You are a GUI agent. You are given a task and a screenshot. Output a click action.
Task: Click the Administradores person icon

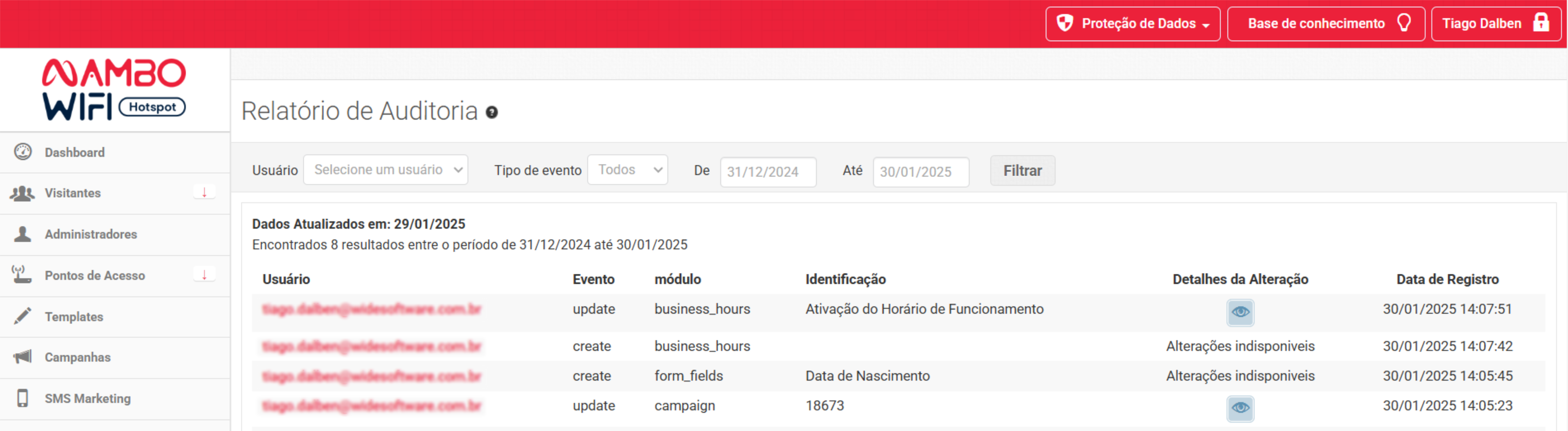click(x=22, y=234)
